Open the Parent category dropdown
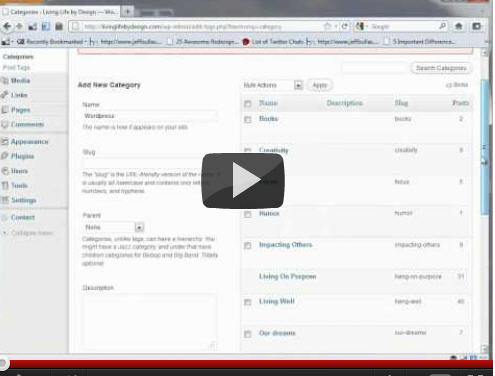The width and height of the screenshot is (495, 376). coord(113,227)
